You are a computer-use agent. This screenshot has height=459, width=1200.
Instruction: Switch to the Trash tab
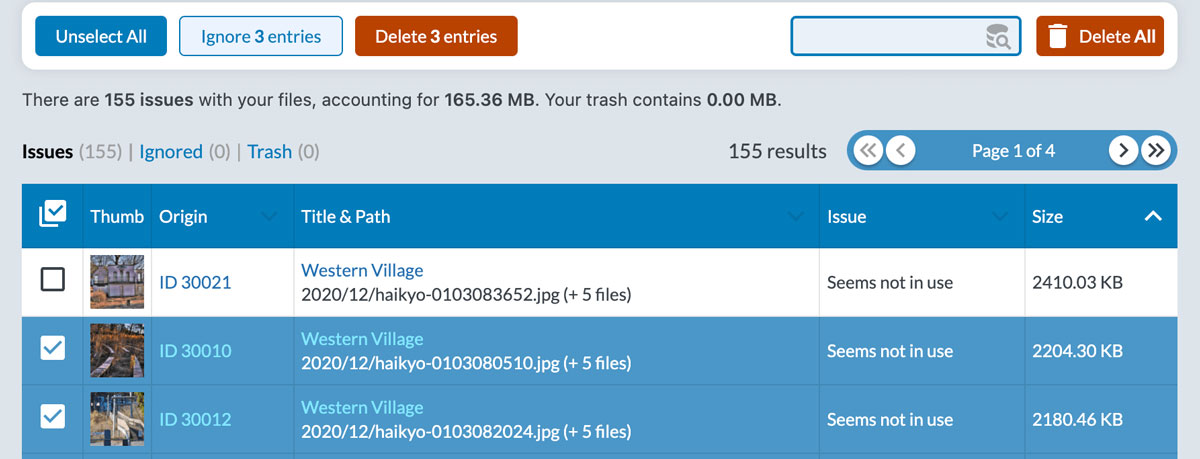(x=270, y=152)
